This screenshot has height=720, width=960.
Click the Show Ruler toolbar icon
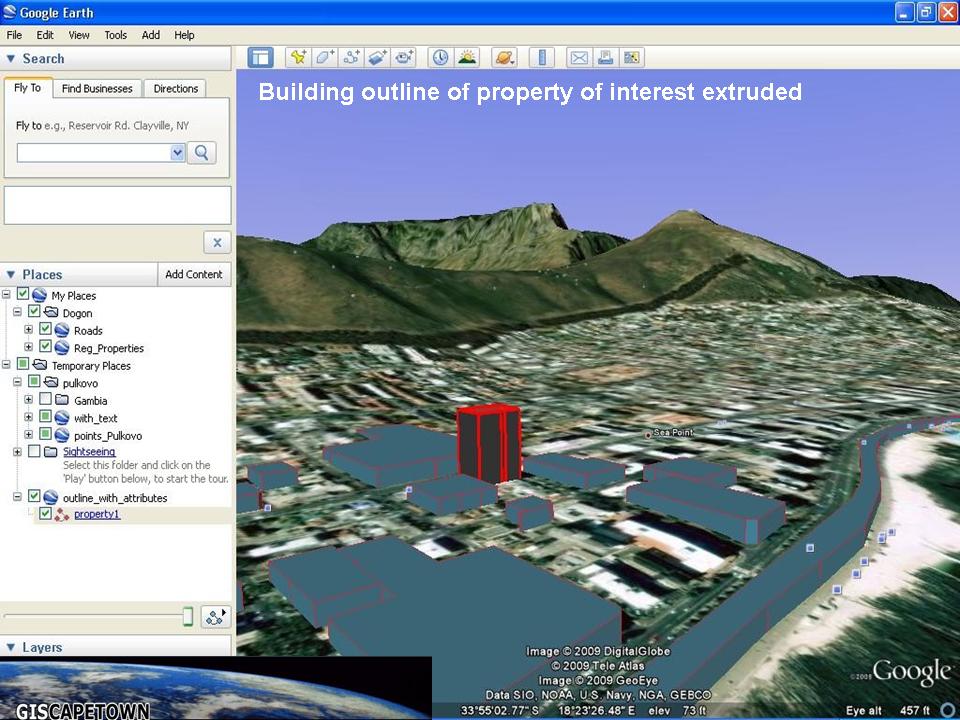pos(542,58)
